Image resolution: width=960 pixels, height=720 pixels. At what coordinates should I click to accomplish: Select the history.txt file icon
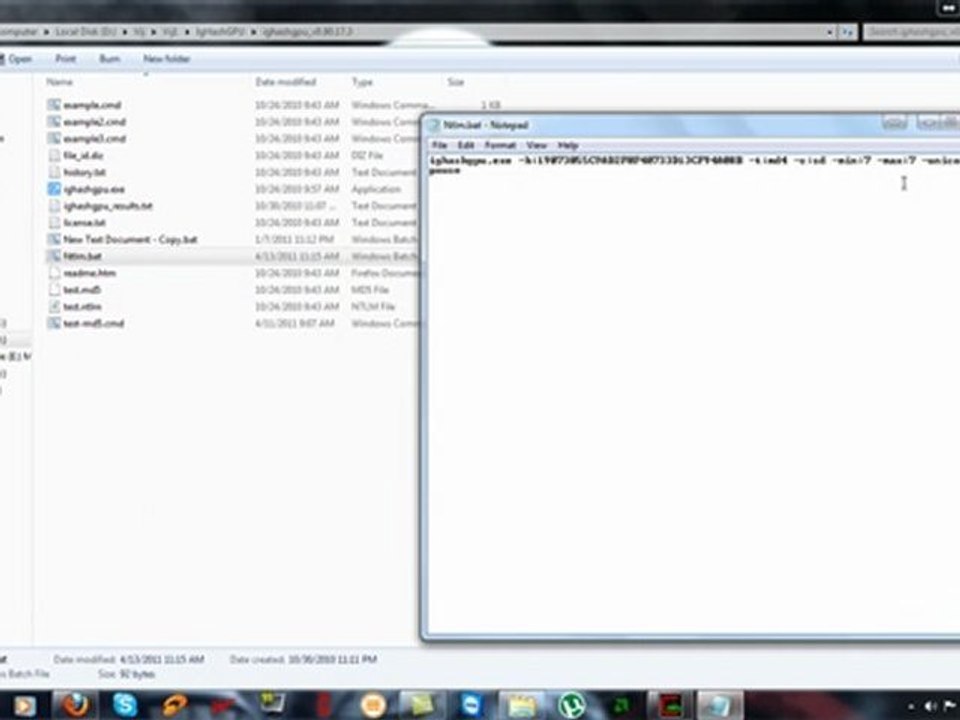tap(54, 172)
